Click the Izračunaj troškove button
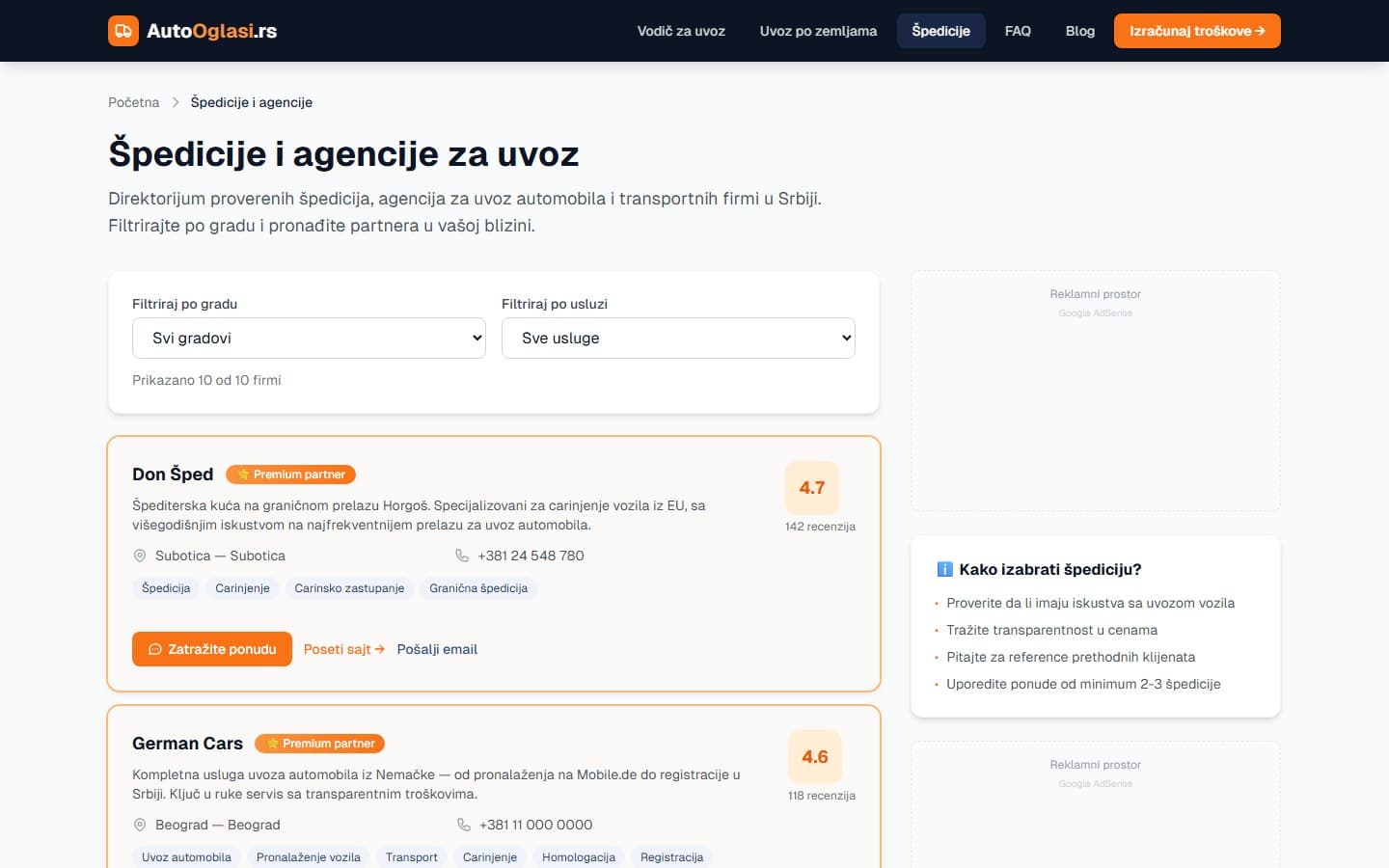Viewport: 1389px width, 868px height. (x=1197, y=31)
